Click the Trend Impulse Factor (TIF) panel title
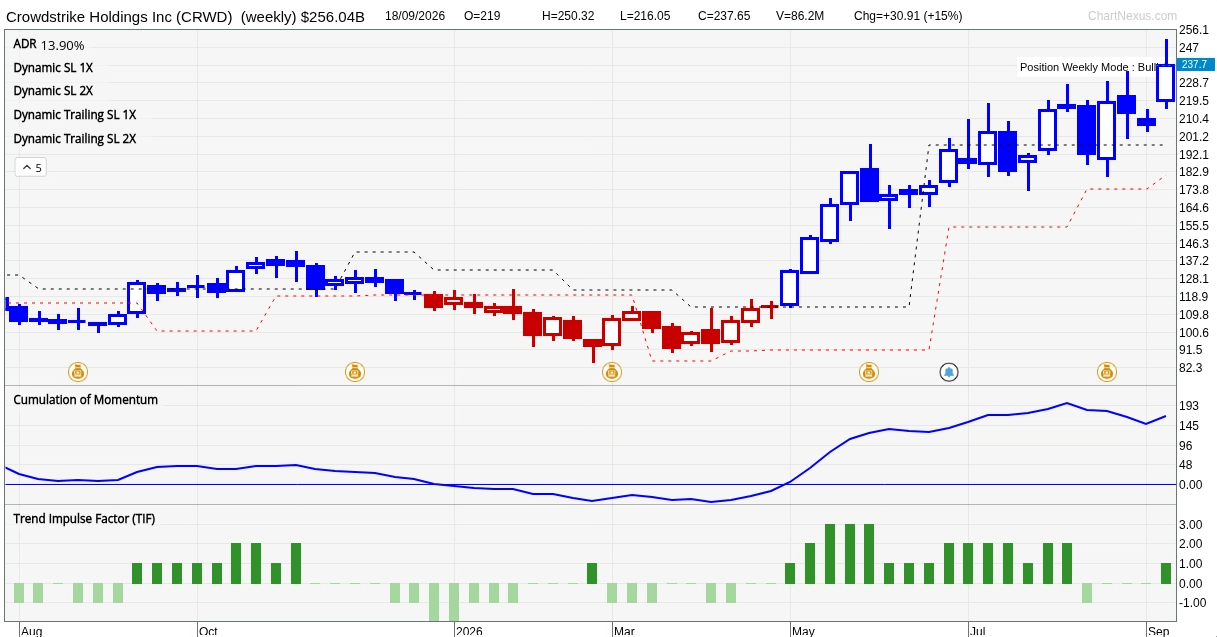 85,518
